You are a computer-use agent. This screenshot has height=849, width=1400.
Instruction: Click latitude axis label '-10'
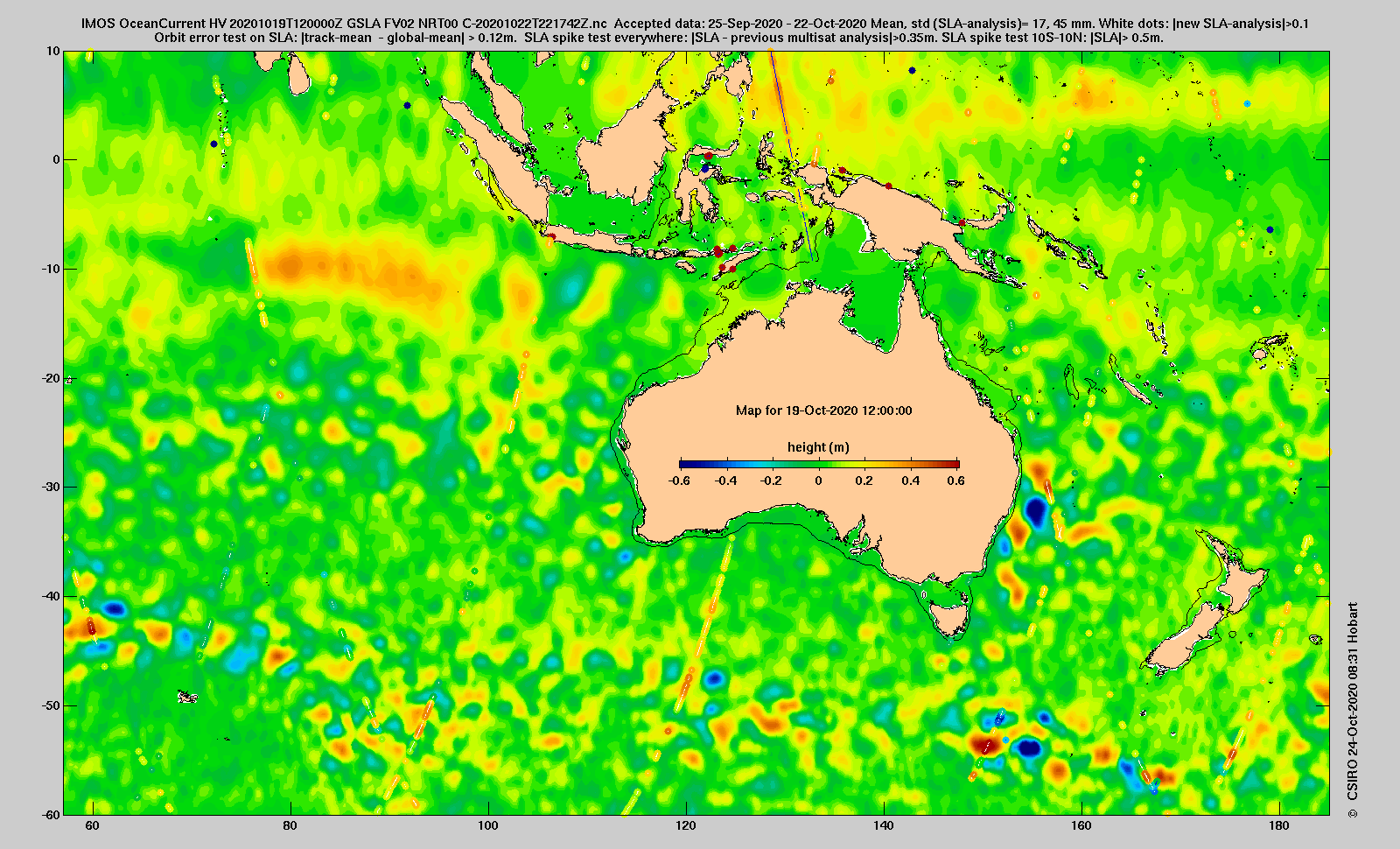pyautogui.click(x=51, y=269)
